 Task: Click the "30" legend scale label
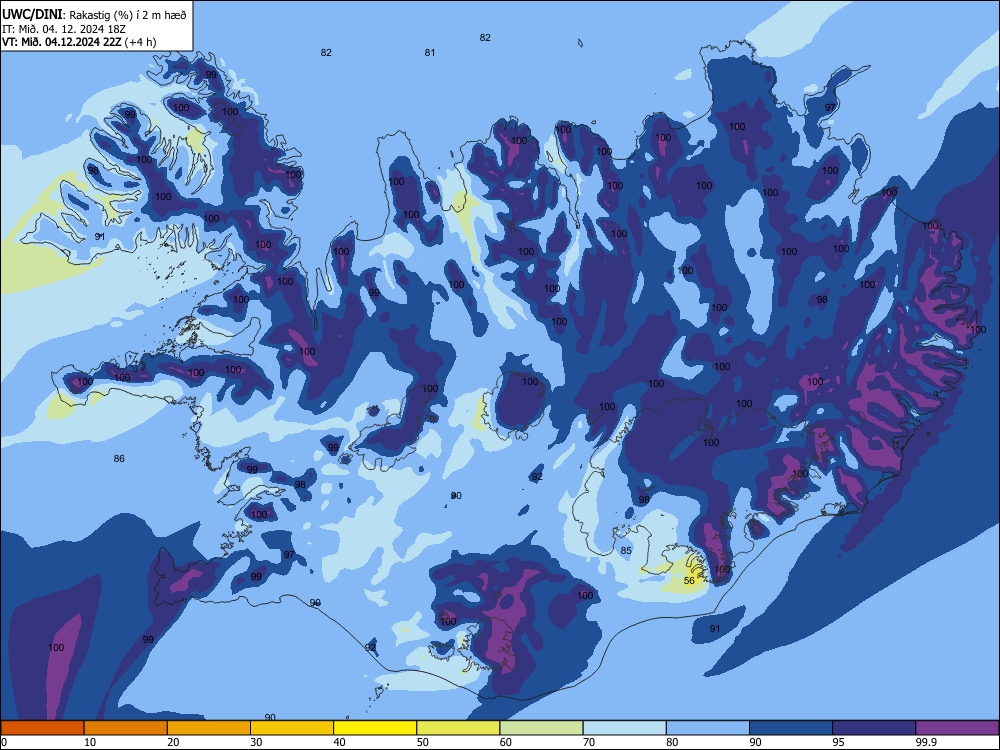pyautogui.click(x=256, y=742)
